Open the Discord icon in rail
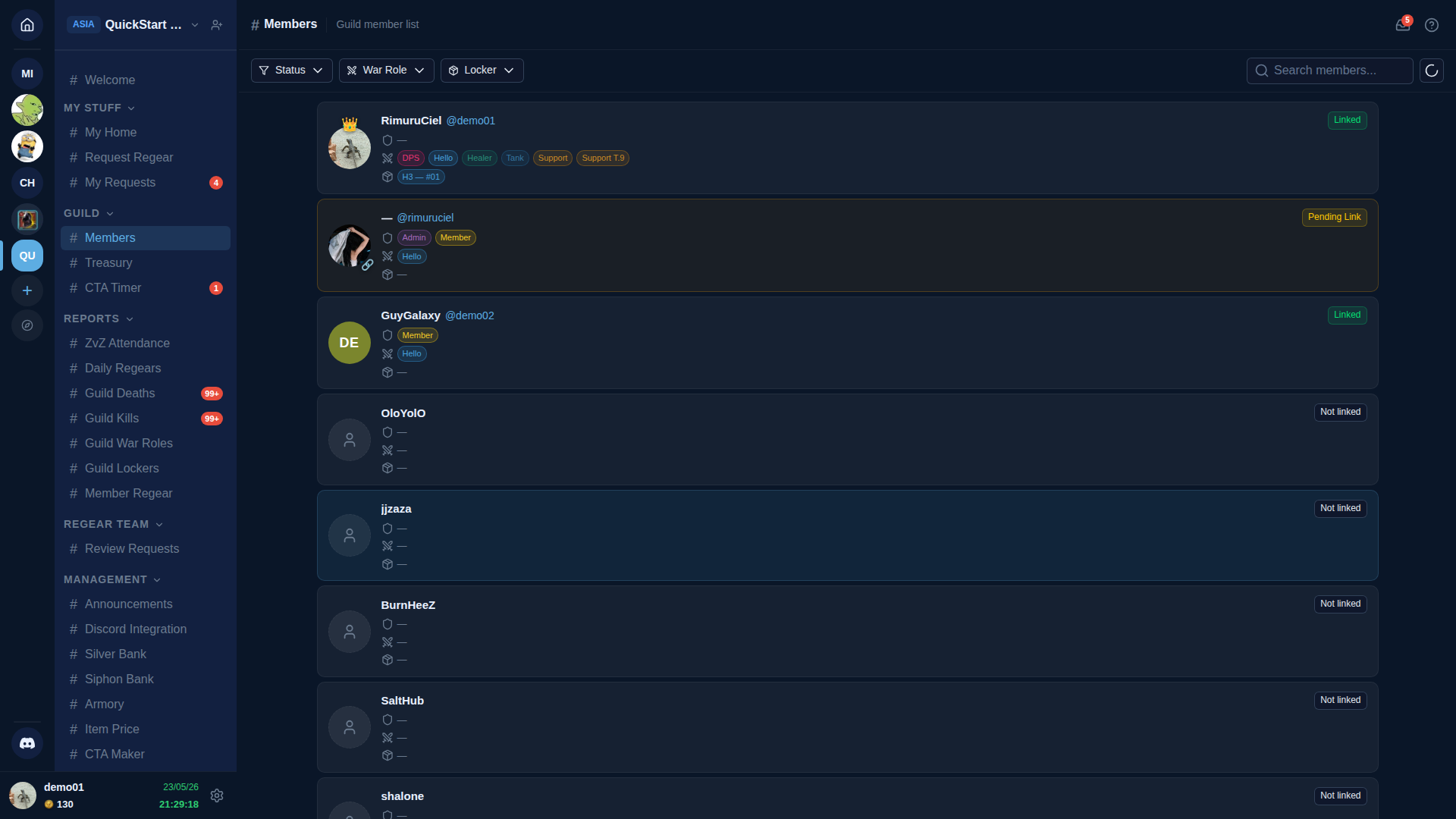 coord(27,743)
